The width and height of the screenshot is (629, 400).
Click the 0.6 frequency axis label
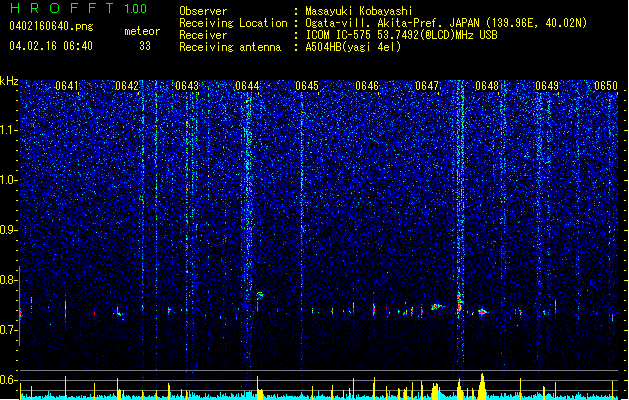8,380
